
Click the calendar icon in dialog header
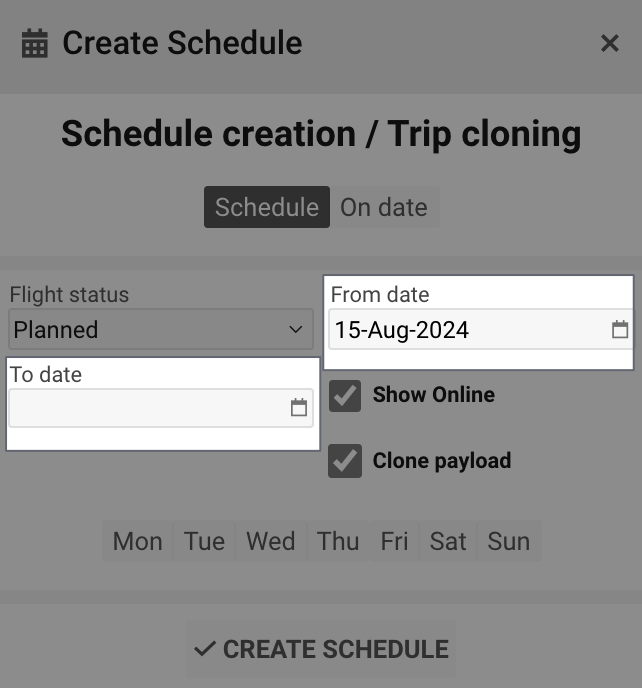35,44
